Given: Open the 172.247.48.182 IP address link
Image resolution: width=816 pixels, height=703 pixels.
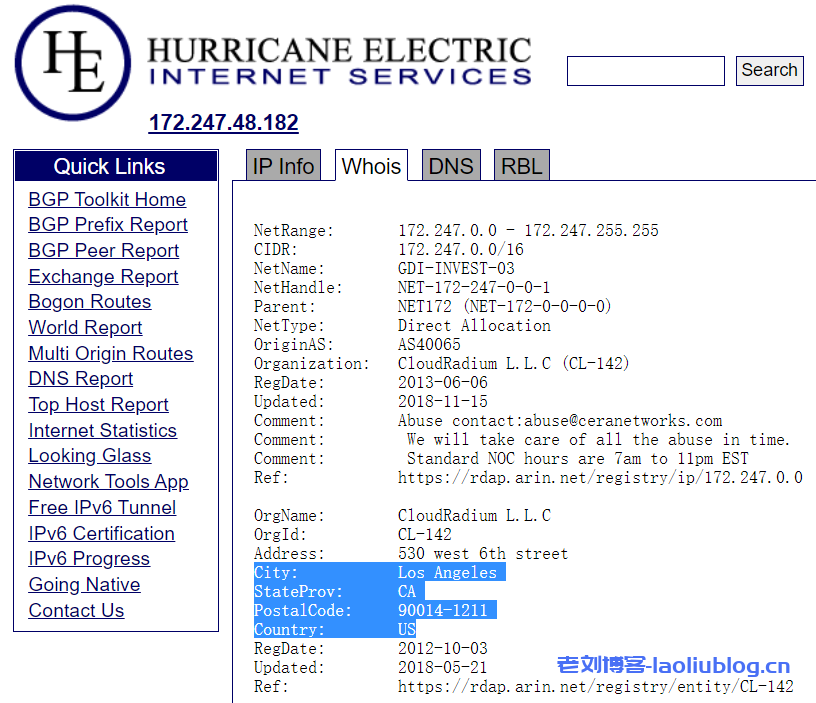Looking at the screenshot, I should [x=223, y=123].
